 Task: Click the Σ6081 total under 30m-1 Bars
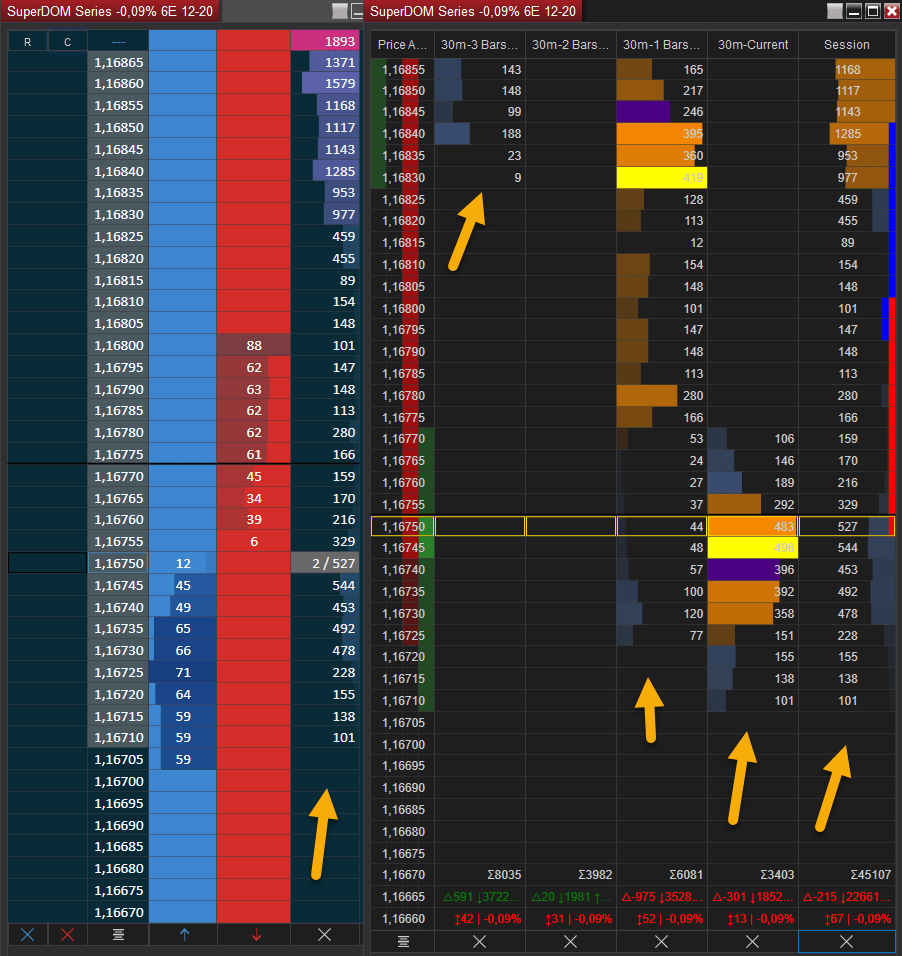[685, 875]
